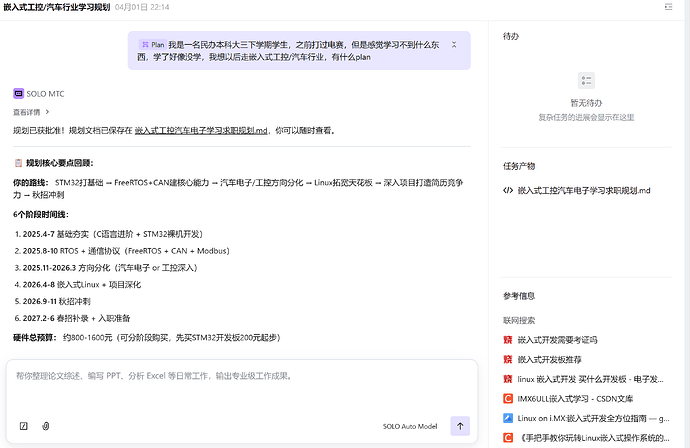This screenshot has height=448, width=690.
Task: Click the 你的路线 paragraph
Action: point(238,188)
